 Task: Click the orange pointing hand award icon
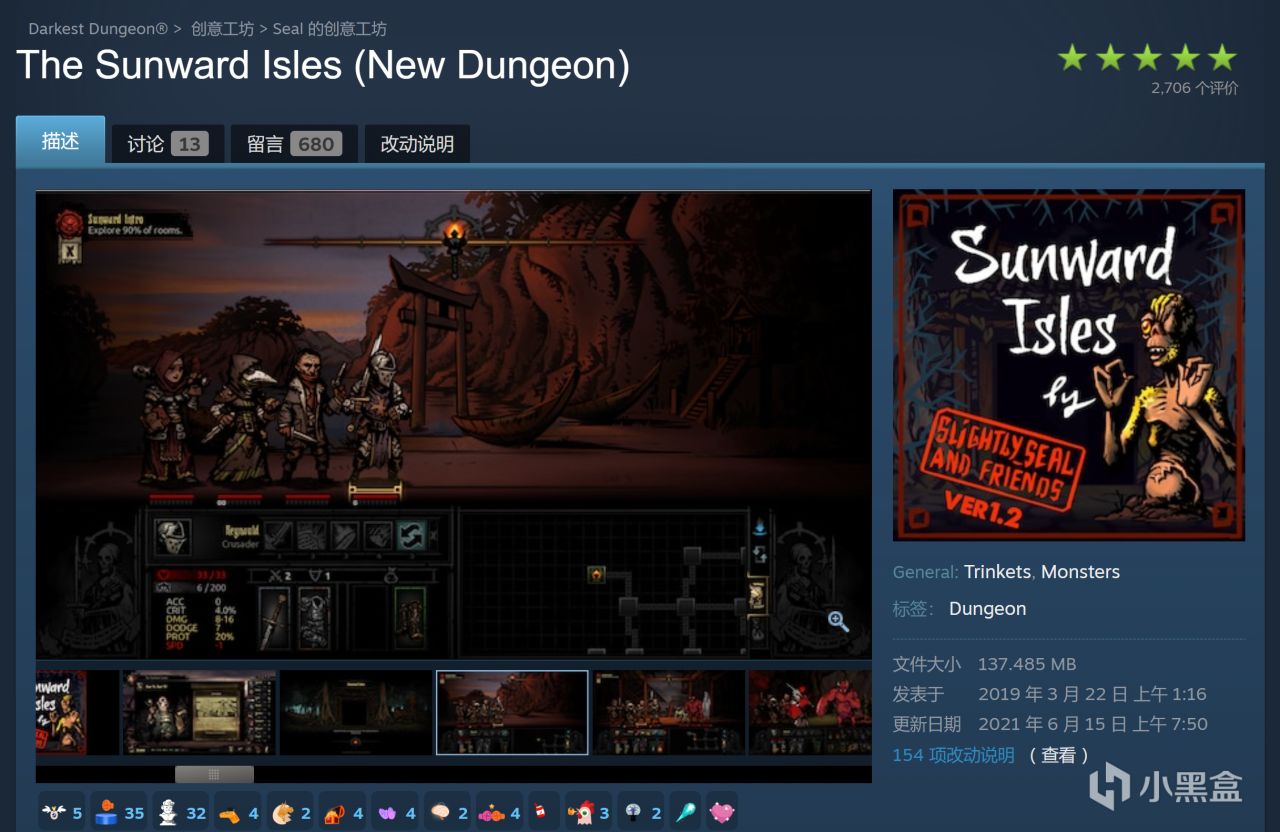click(229, 813)
